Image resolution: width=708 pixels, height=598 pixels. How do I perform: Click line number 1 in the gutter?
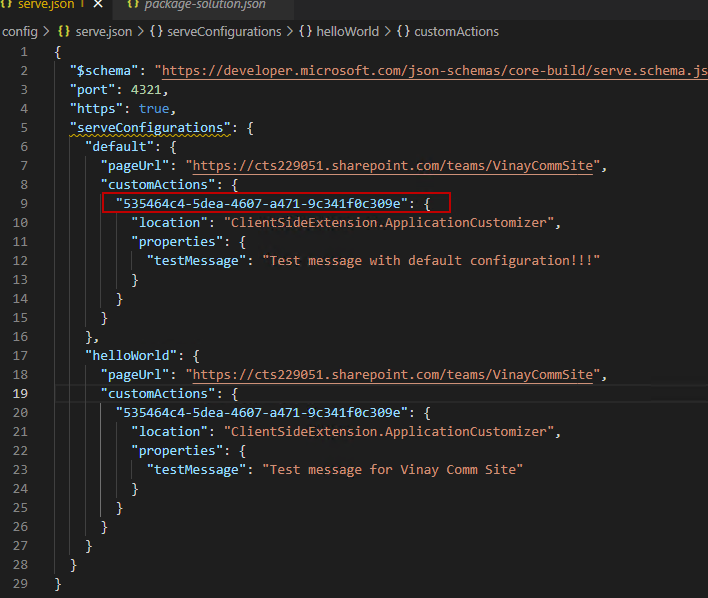click(24, 52)
